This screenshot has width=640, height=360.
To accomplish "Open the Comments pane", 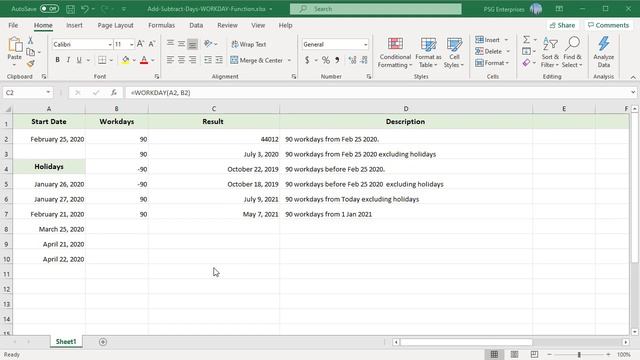I will pyautogui.click(x=608, y=25).
